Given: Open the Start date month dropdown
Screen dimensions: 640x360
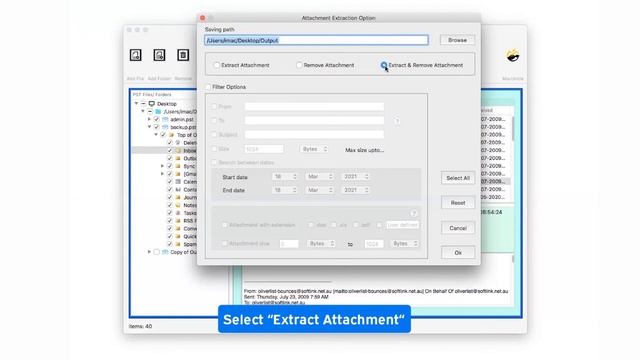Looking at the screenshot, I should pos(320,177).
